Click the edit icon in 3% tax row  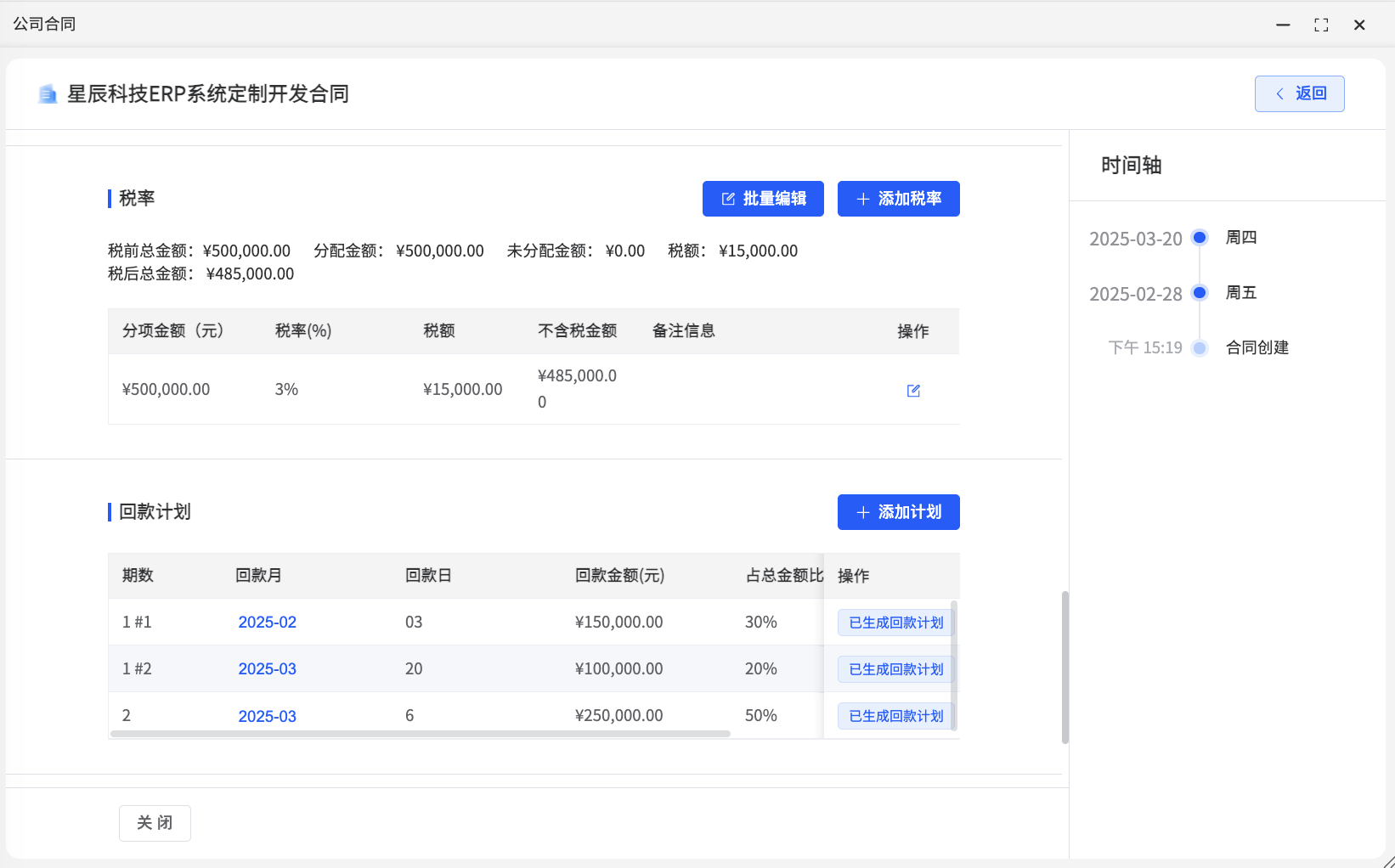(x=913, y=391)
